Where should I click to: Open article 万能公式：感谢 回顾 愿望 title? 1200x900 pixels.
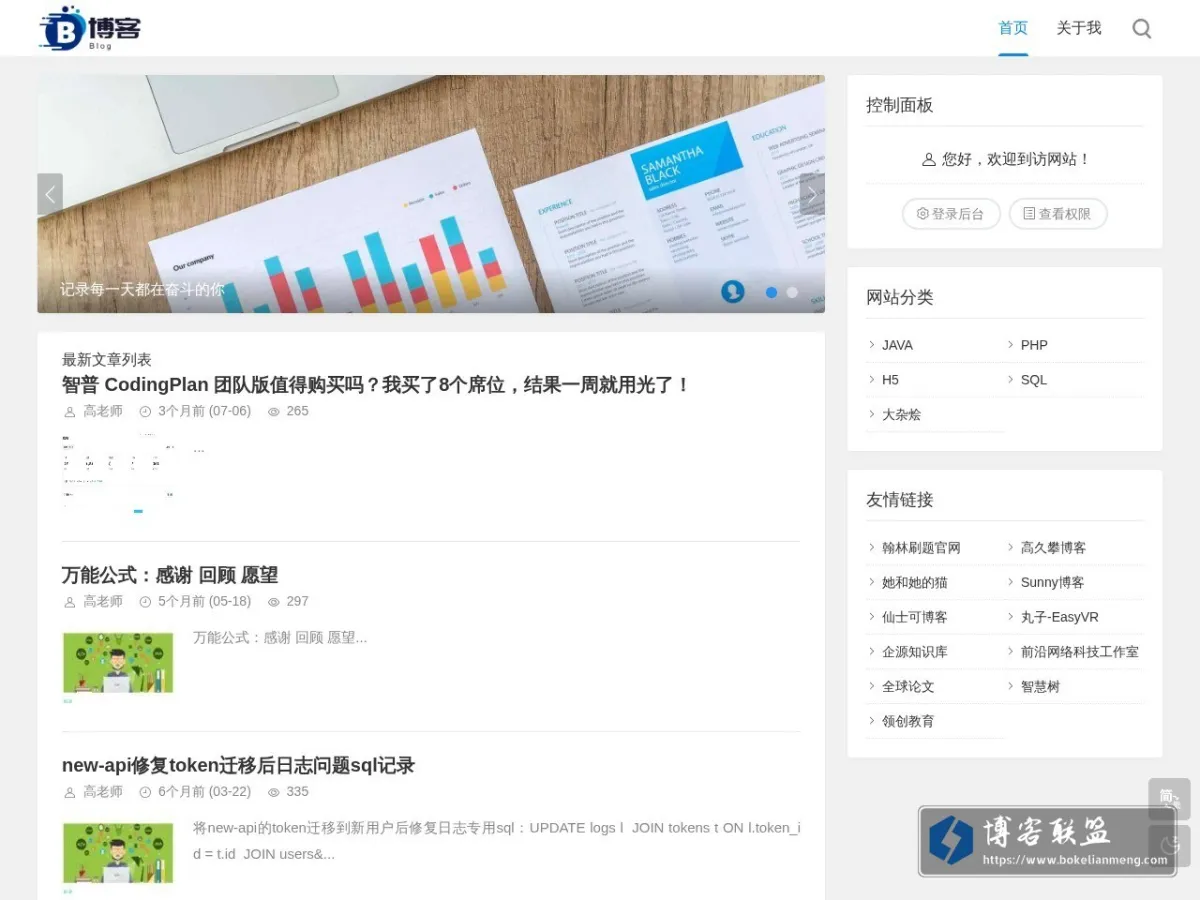tap(170, 575)
